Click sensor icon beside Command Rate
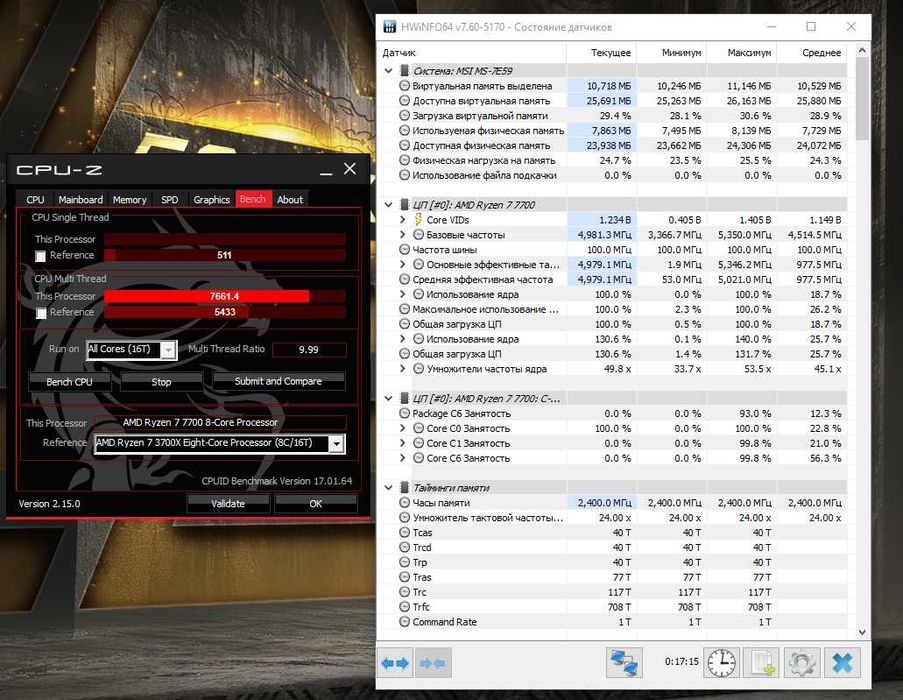This screenshot has width=903, height=700. (405, 622)
